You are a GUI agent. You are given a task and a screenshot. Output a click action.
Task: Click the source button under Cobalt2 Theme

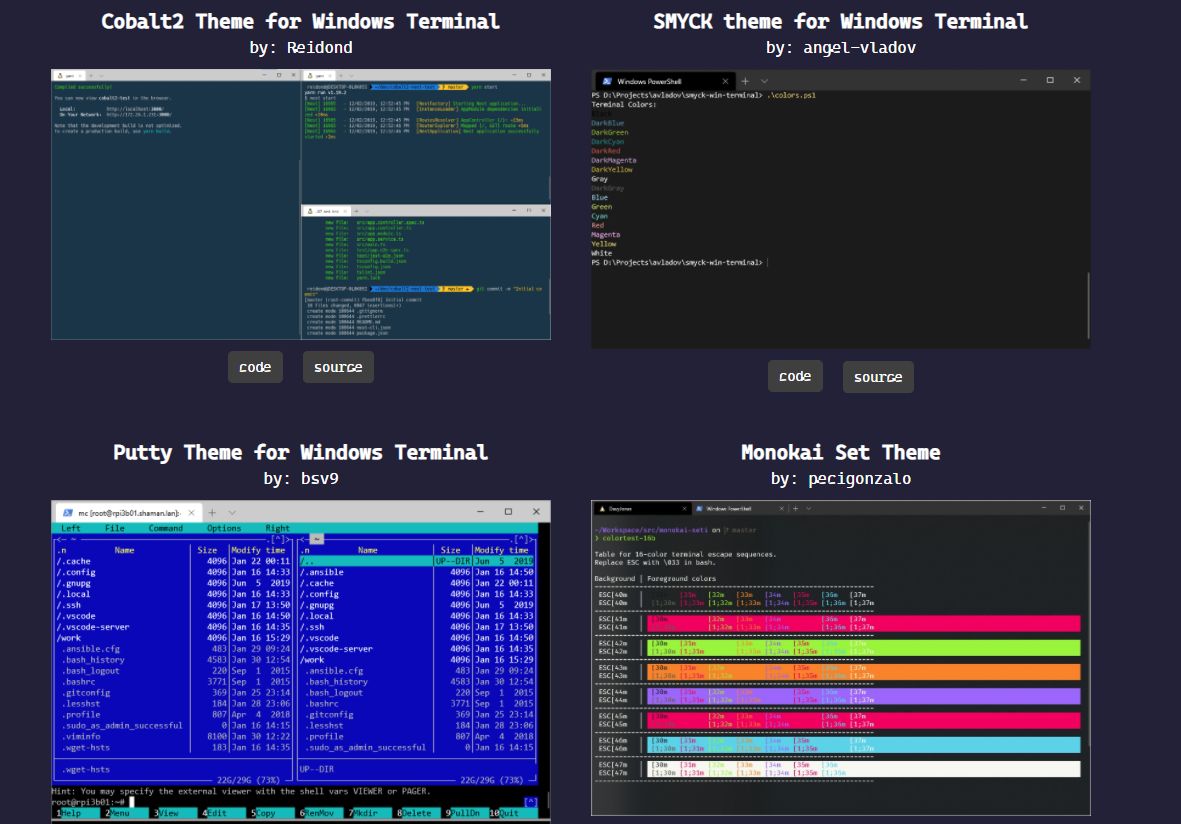(x=338, y=367)
